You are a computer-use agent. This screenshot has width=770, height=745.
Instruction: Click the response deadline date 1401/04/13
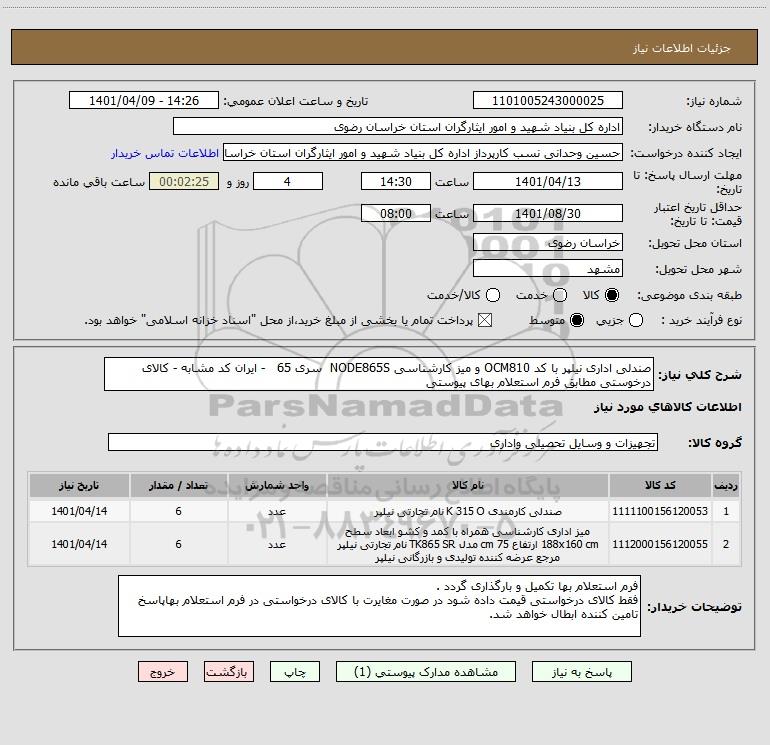click(x=548, y=181)
